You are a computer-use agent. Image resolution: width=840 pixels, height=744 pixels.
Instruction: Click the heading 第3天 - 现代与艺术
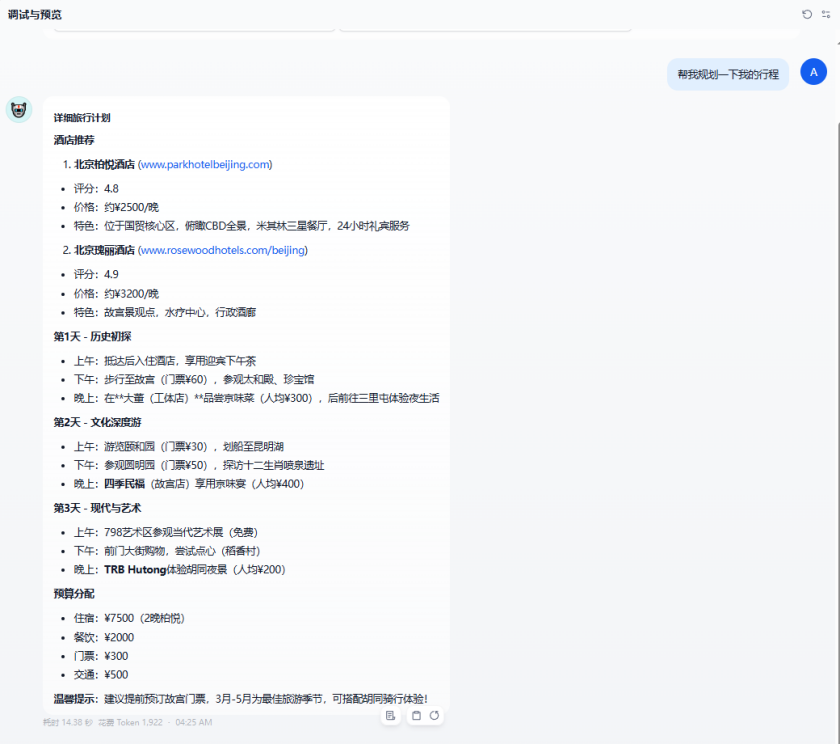click(x=98, y=508)
